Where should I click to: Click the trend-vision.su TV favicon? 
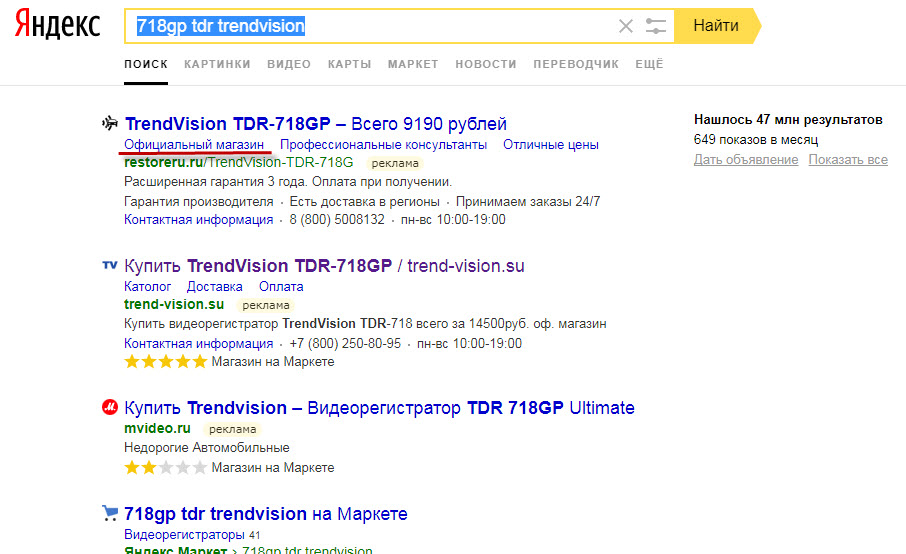coord(110,266)
